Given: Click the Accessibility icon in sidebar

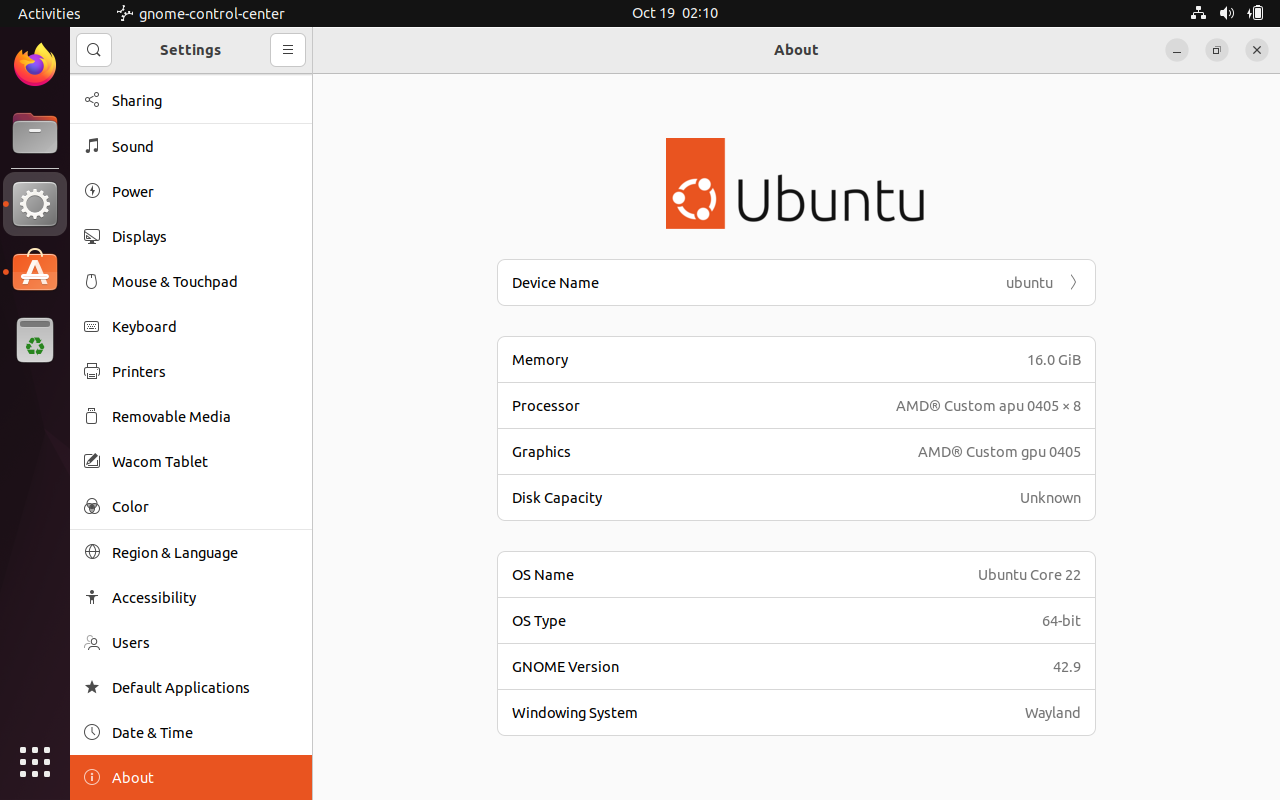Looking at the screenshot, I should [92, 597].
